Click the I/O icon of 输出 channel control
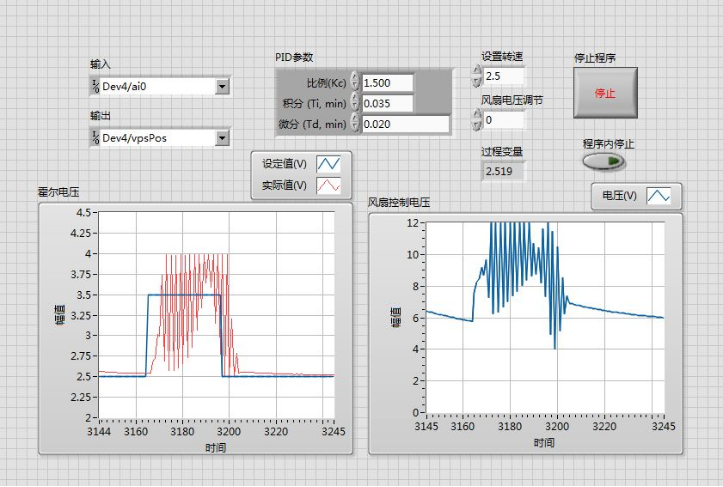 tap(95, 137)
